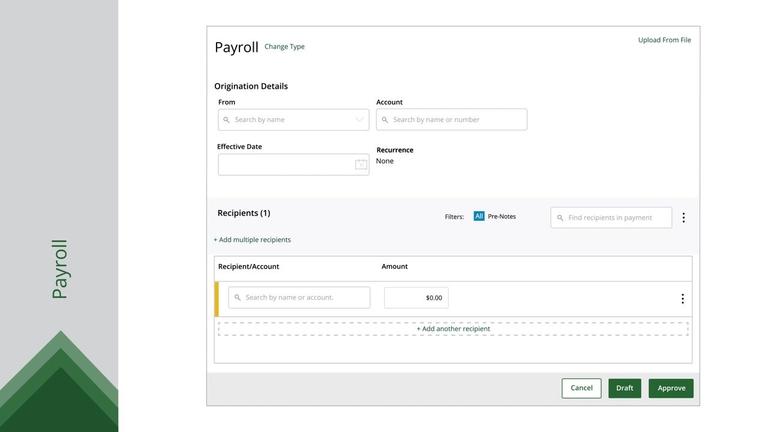Click the search icon in the From field
Screen dimensions: 768x432
[226, 120]
